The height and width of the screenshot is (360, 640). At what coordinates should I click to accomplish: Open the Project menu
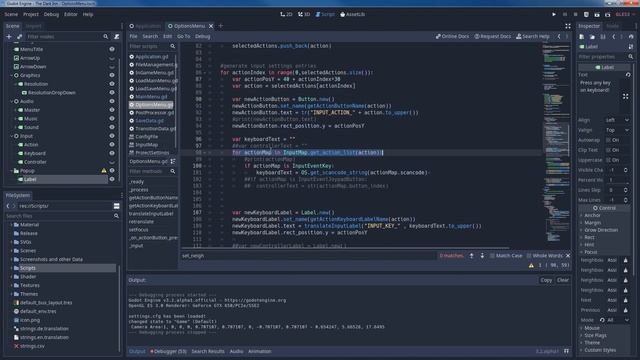[x=31, y=14]
